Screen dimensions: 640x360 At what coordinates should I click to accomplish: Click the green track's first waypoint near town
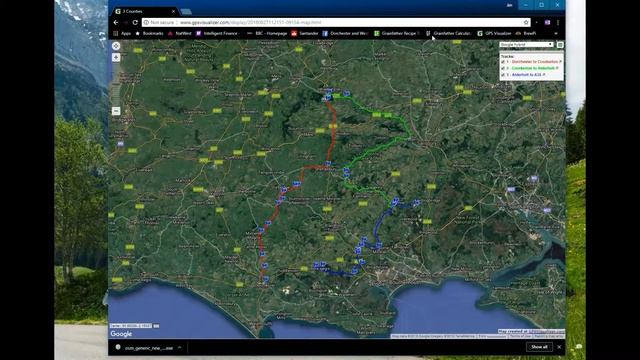[347, 94]
